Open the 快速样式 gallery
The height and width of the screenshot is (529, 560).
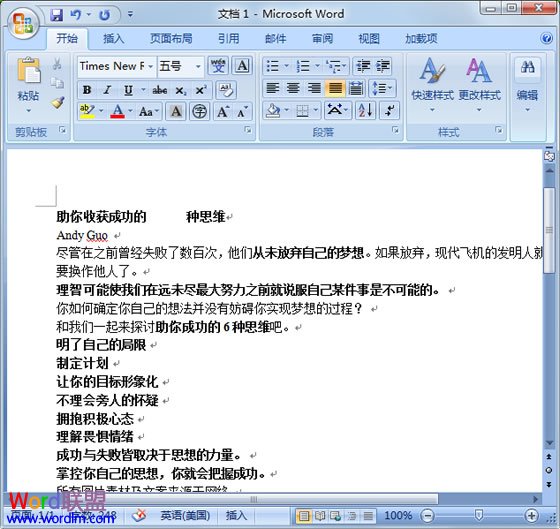tap(432, 84)
